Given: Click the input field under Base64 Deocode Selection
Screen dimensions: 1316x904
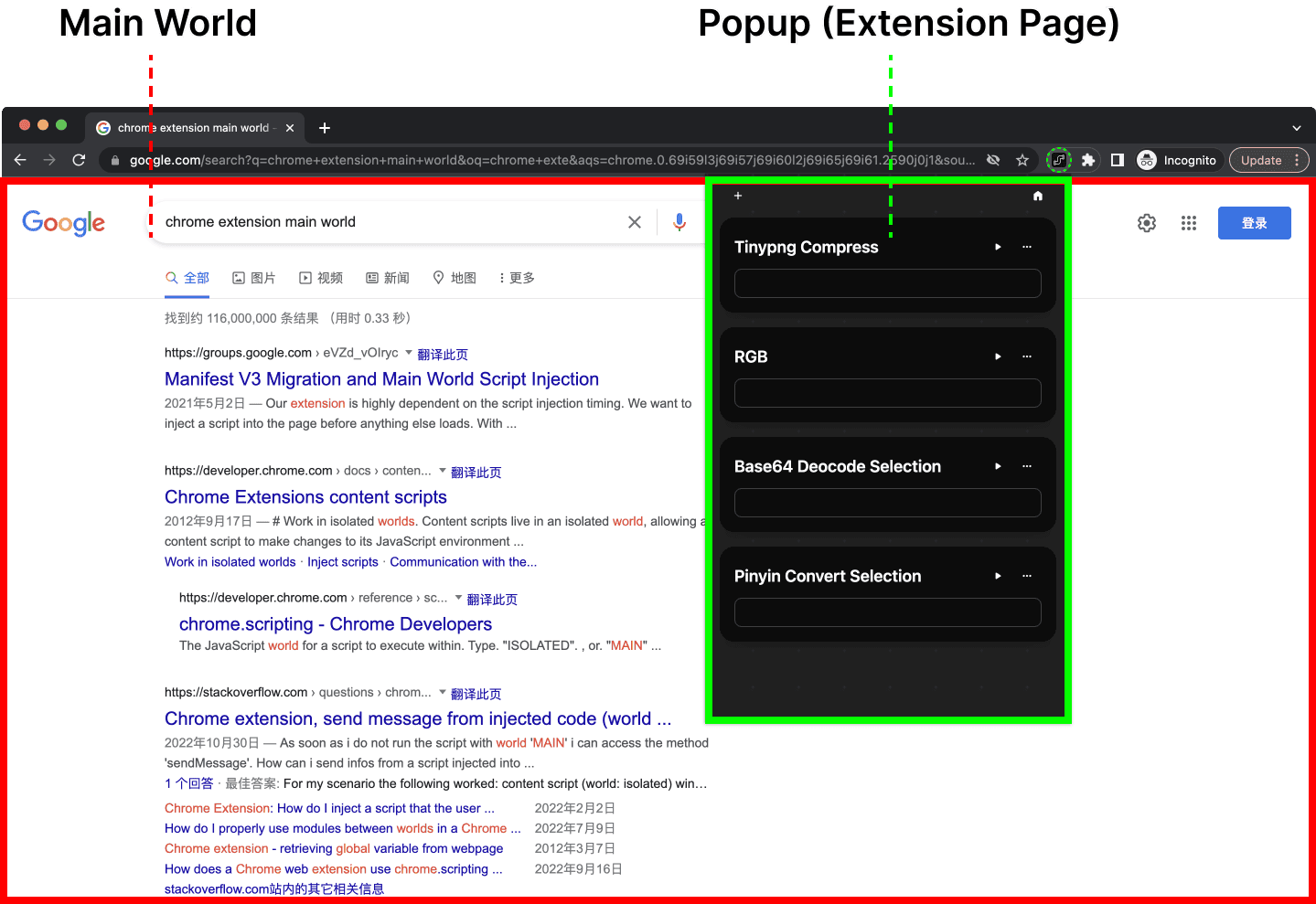Looking at the screenshot, I should (888, 503).
